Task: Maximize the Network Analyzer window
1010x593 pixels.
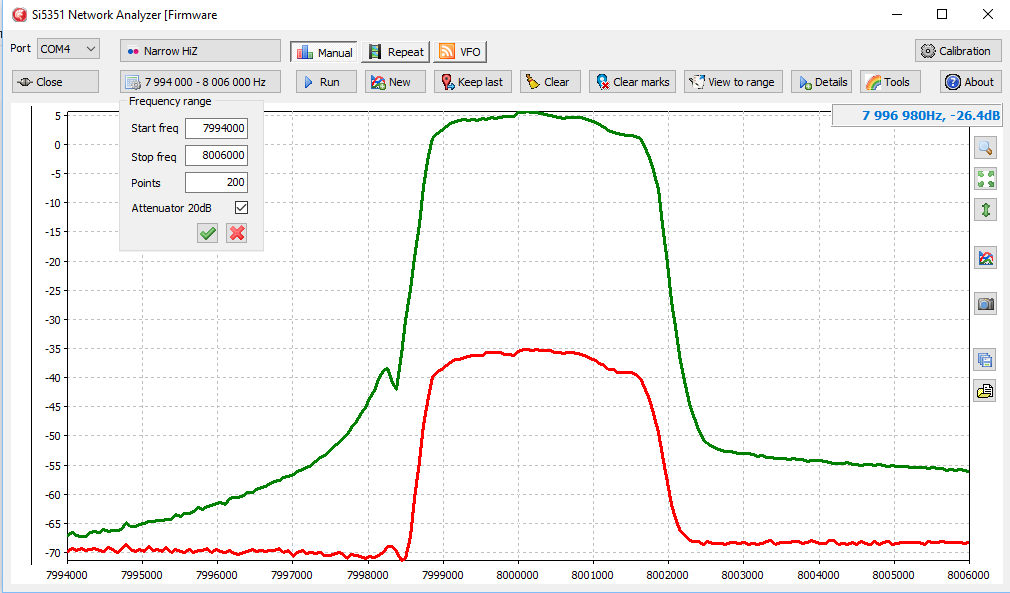Action: 942,14
